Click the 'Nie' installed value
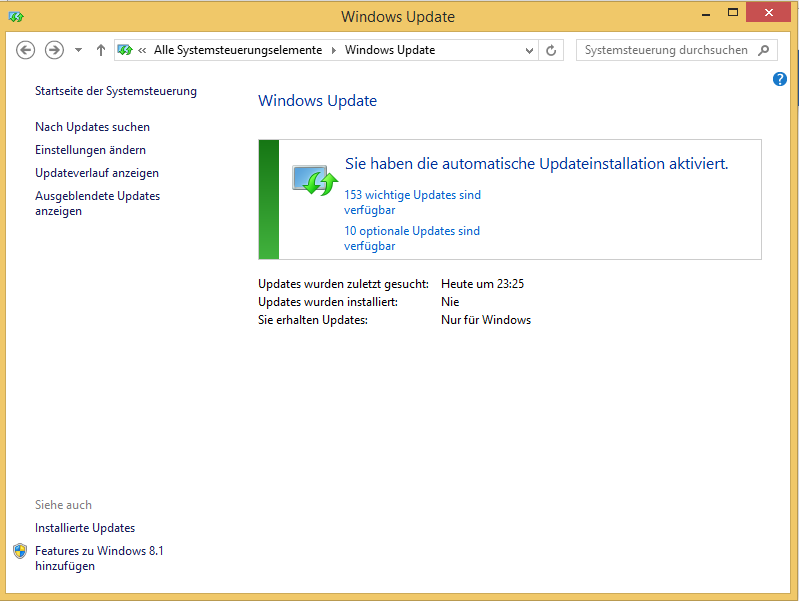Viewport: 799px width, 601px height. [450, 302]
